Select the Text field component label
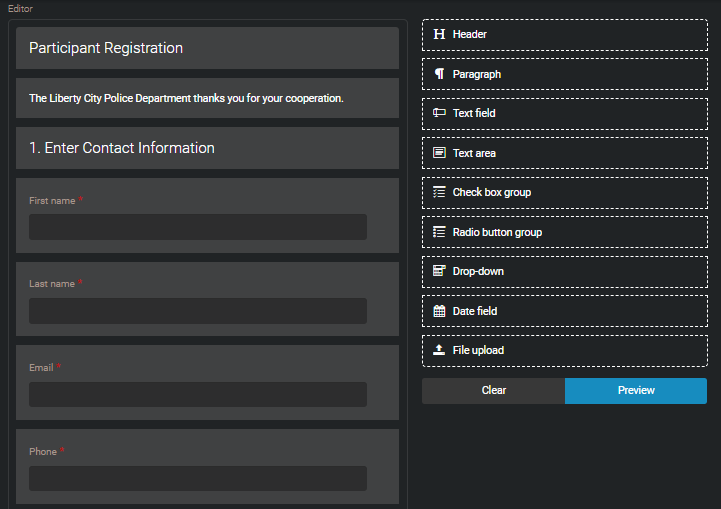 click(474, 113)
